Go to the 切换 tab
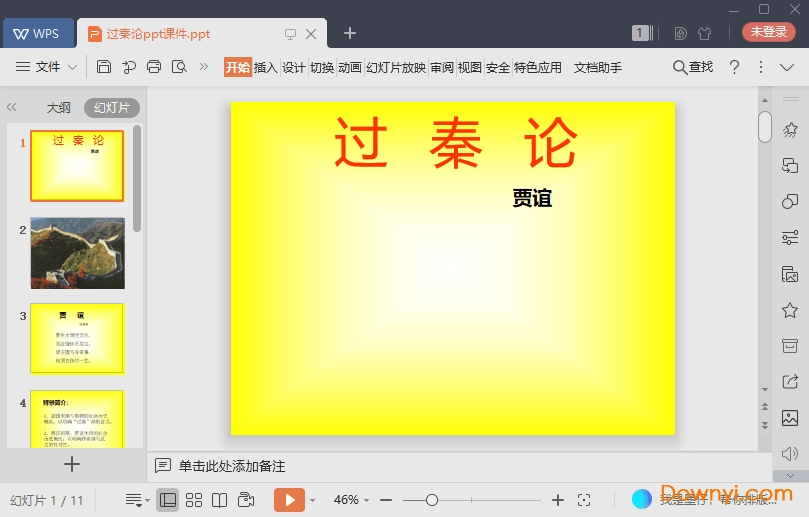Screen dimensions: 809x517 pyautogui.click(x=322, y=67)
